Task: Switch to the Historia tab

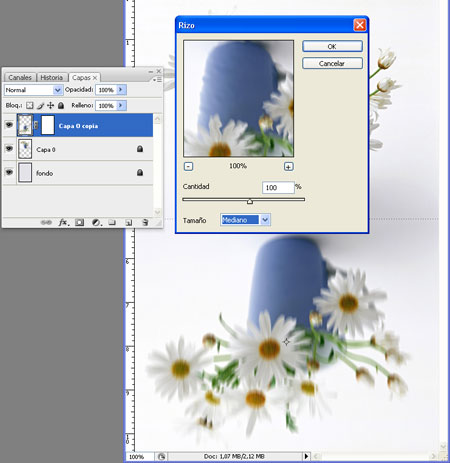Action: point(52,77)
